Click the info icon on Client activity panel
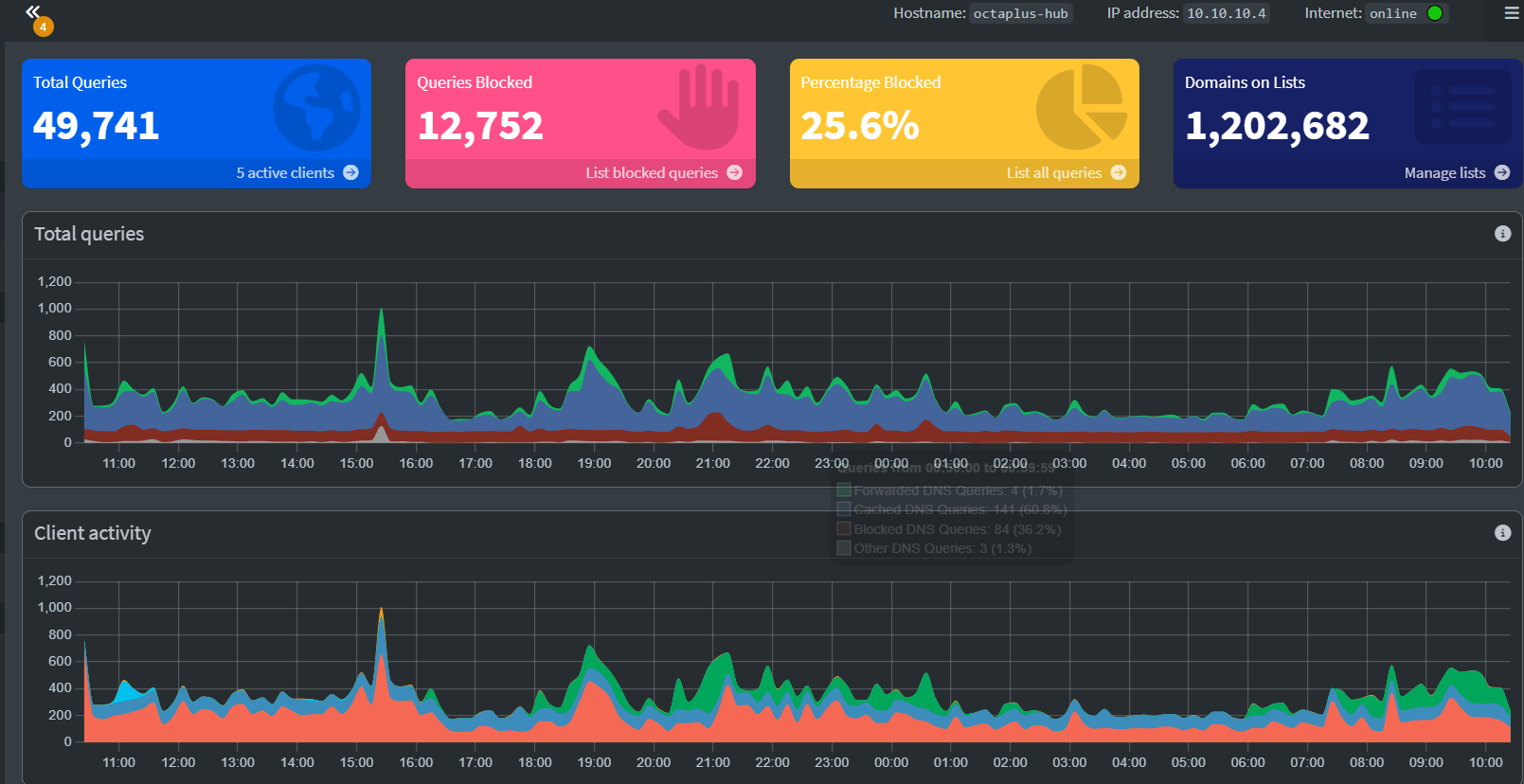The height and width of the screenshot is (784, 1524). coord(1502,533)
